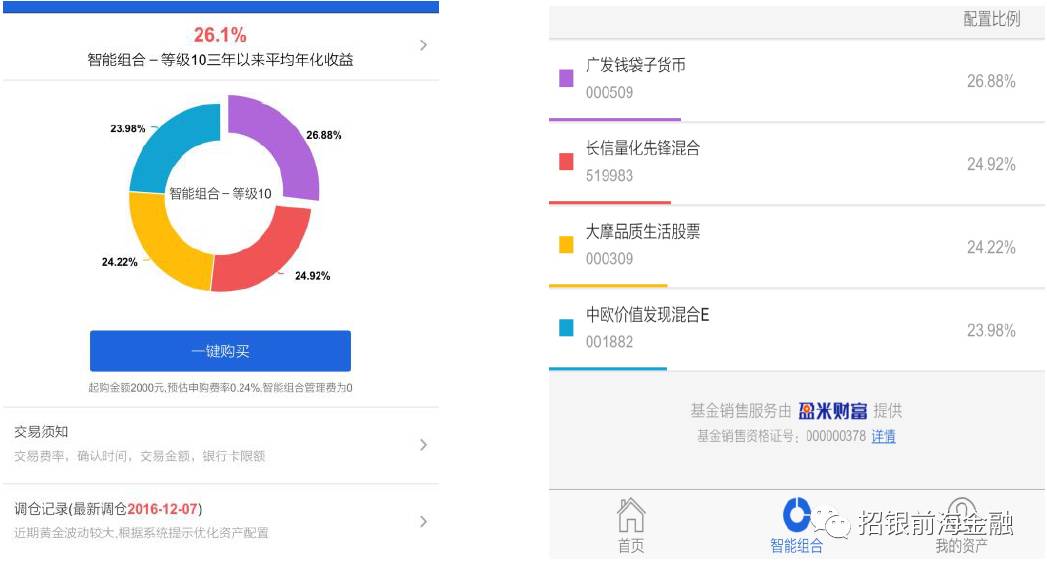
Task: Open fund 中欧价值发现混合E 001882
Action: (x=796, y=329)
